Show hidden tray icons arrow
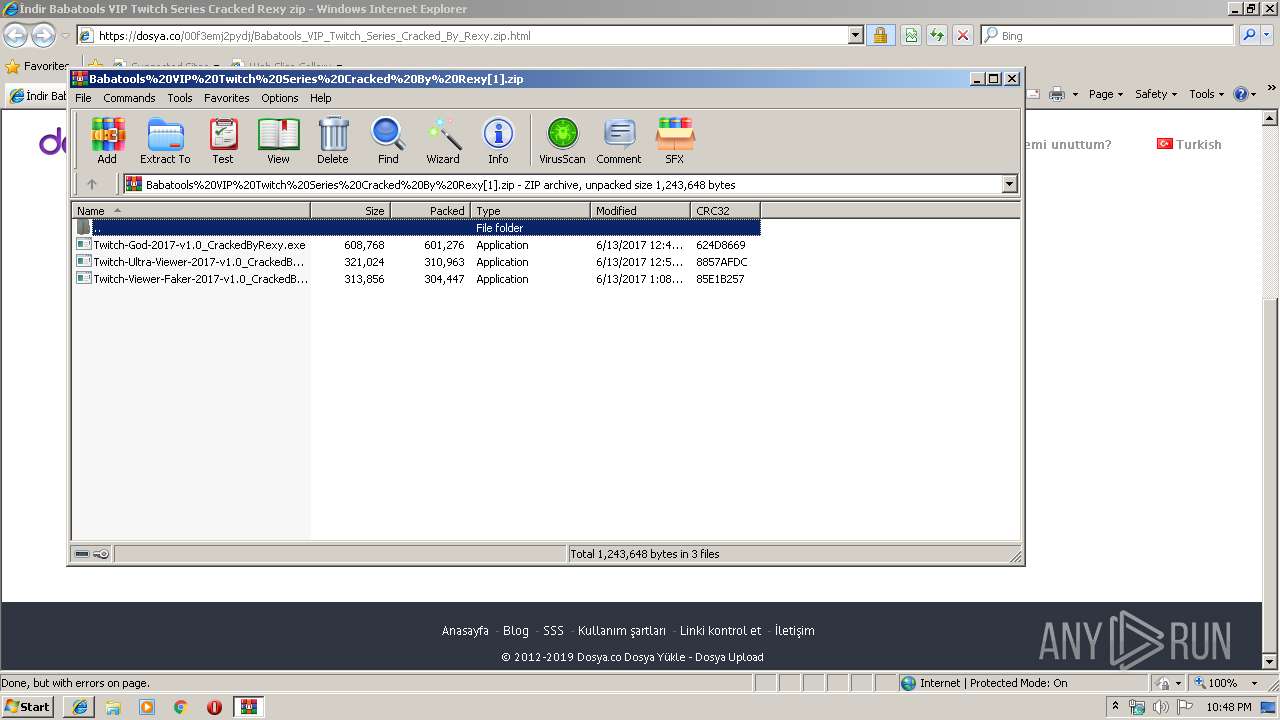 tap(1116, 707)
